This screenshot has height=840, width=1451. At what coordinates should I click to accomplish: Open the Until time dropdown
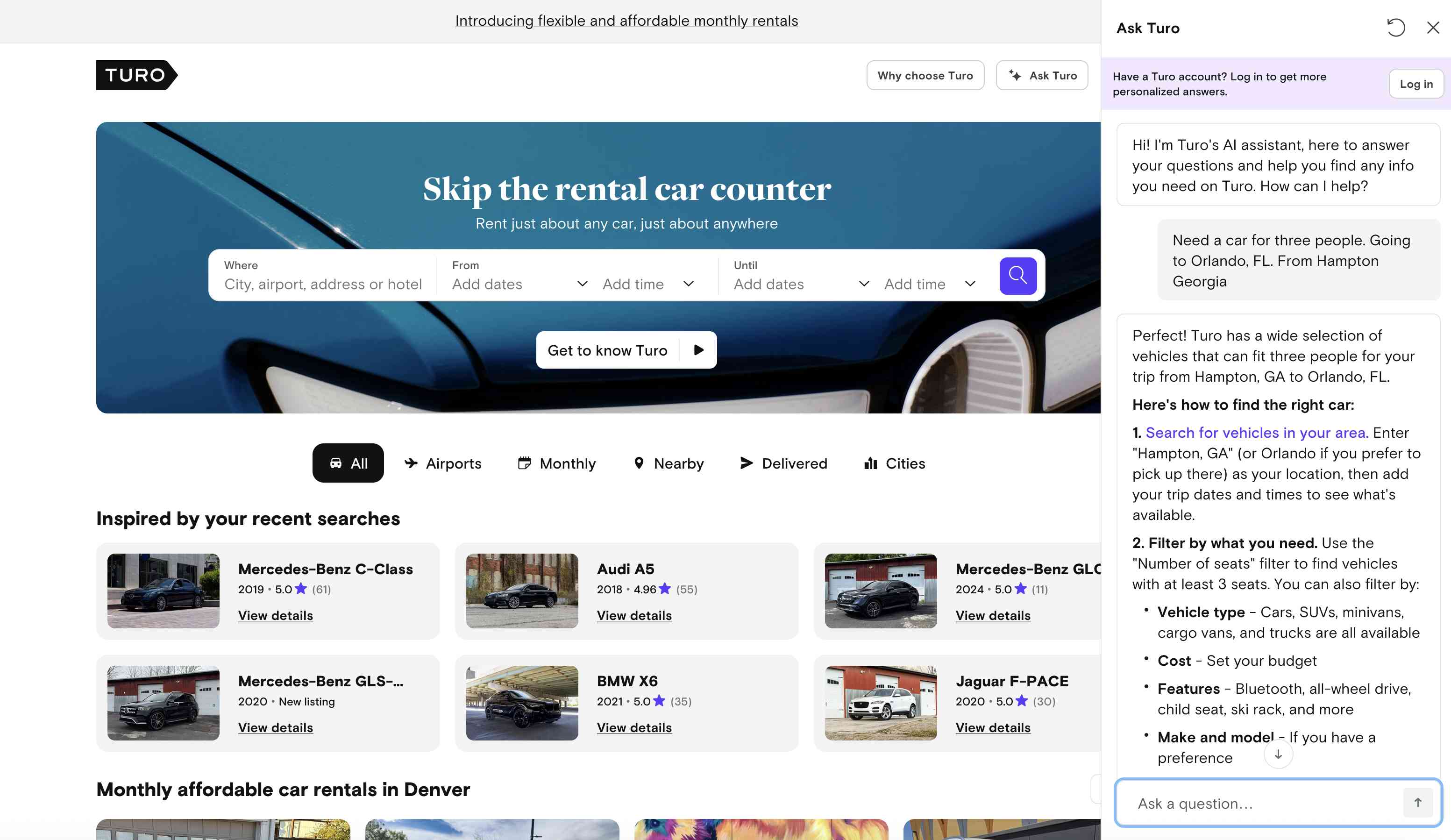tap(930, 284)
